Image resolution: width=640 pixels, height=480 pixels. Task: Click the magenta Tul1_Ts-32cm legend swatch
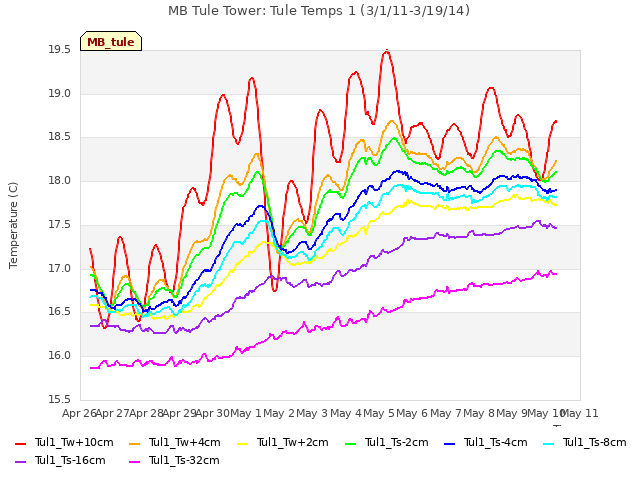coord(134,462)
